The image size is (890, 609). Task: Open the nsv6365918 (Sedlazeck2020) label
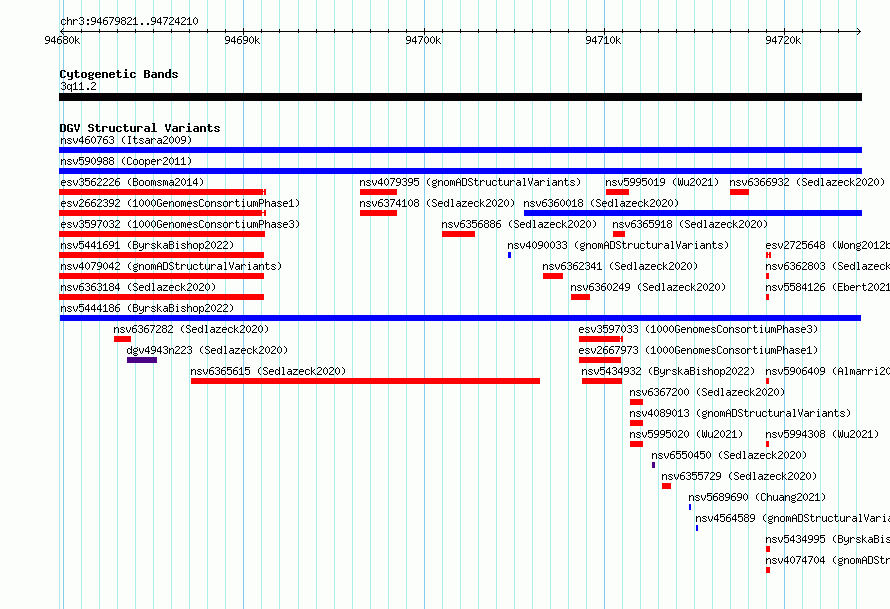690,224
